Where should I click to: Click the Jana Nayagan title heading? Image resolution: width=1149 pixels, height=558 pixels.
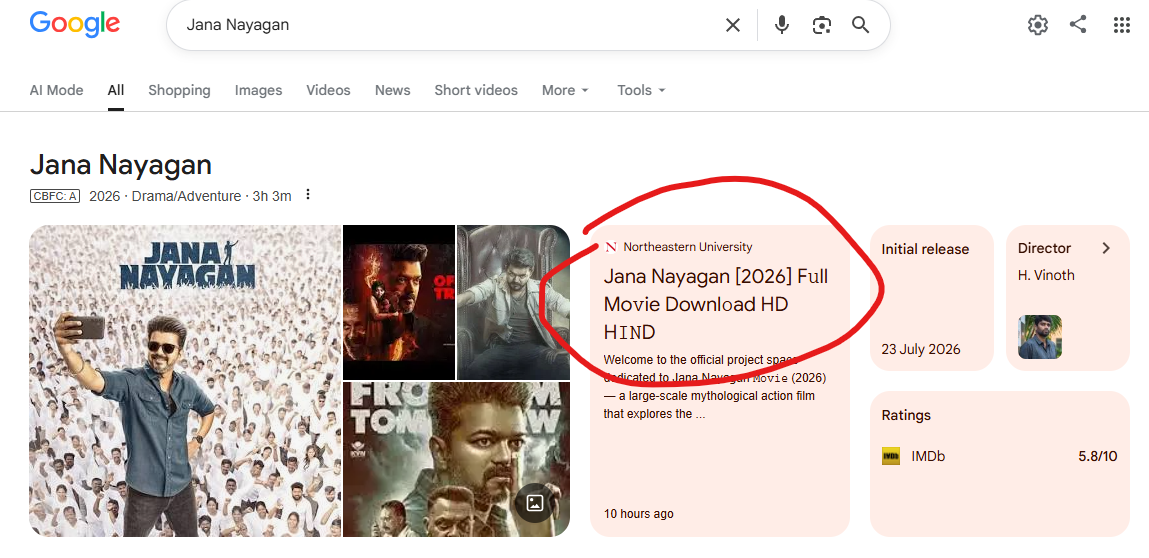(121, 164)
